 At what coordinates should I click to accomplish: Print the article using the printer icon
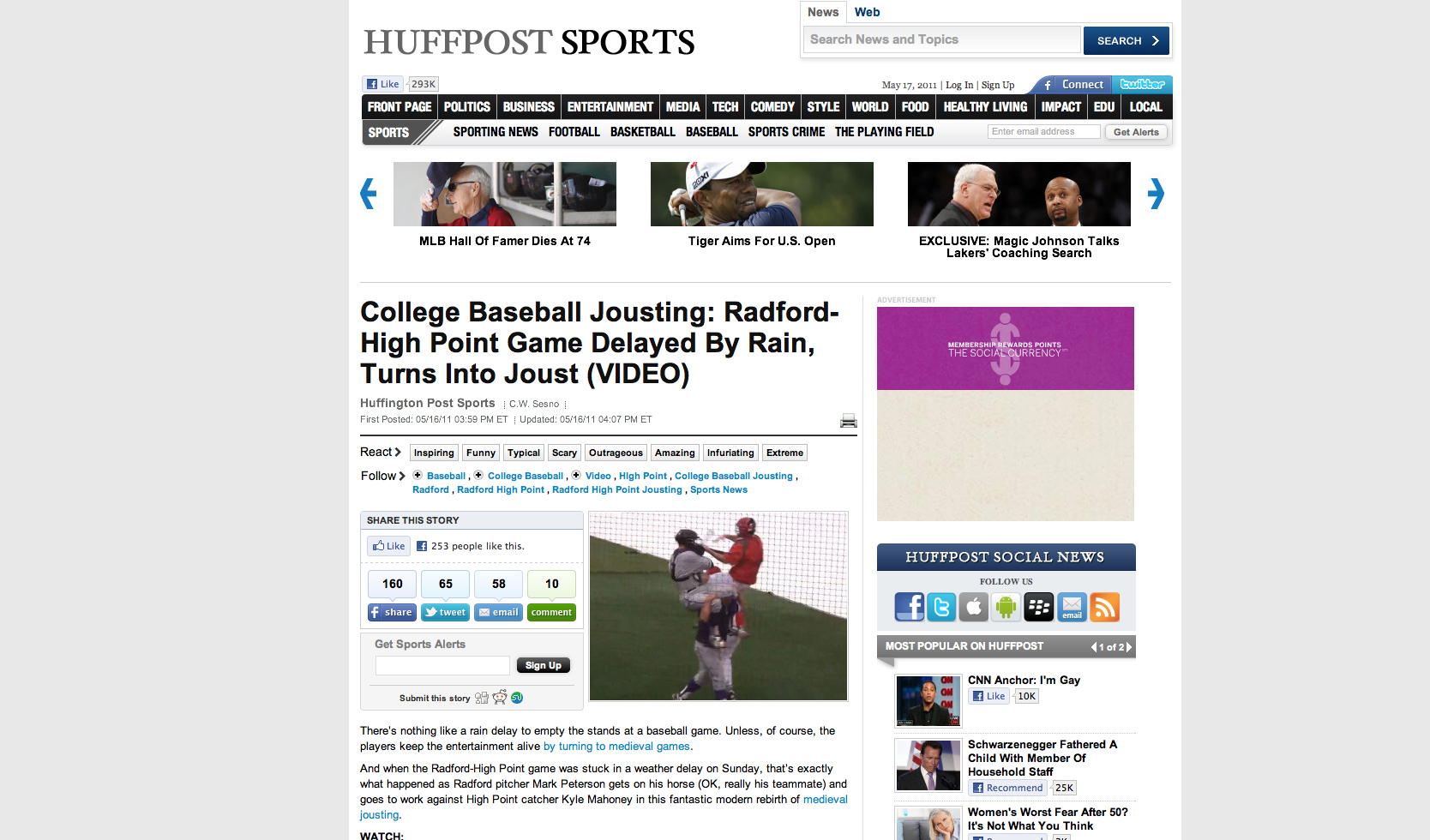coord(848,421)
